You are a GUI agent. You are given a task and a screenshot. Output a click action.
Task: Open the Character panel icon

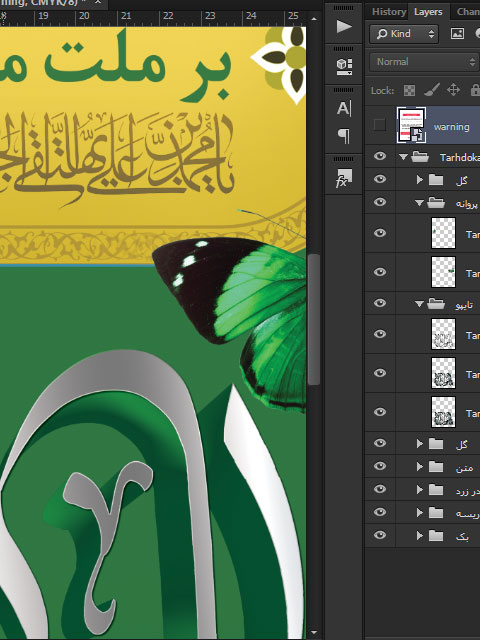[x=344, y=109]
